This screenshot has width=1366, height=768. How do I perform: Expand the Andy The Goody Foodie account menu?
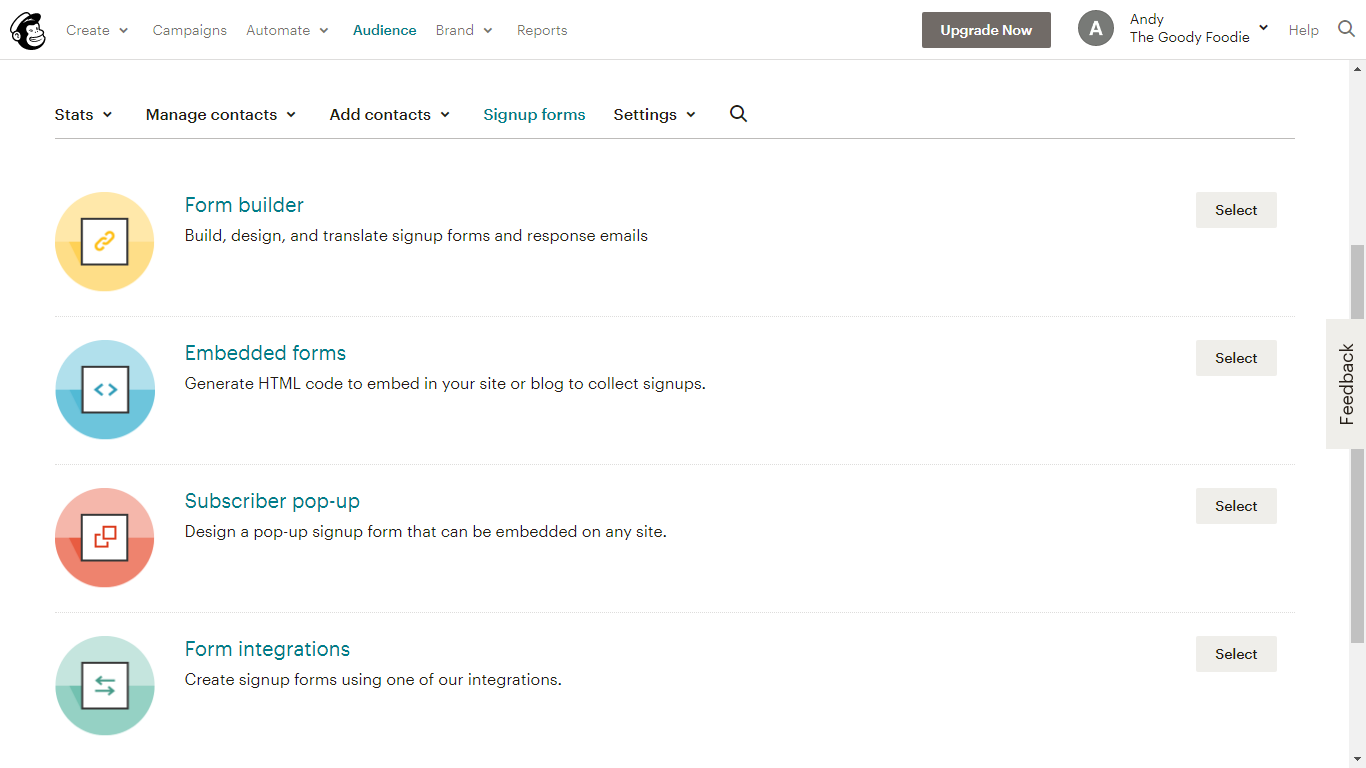[x=1199, y=28]
